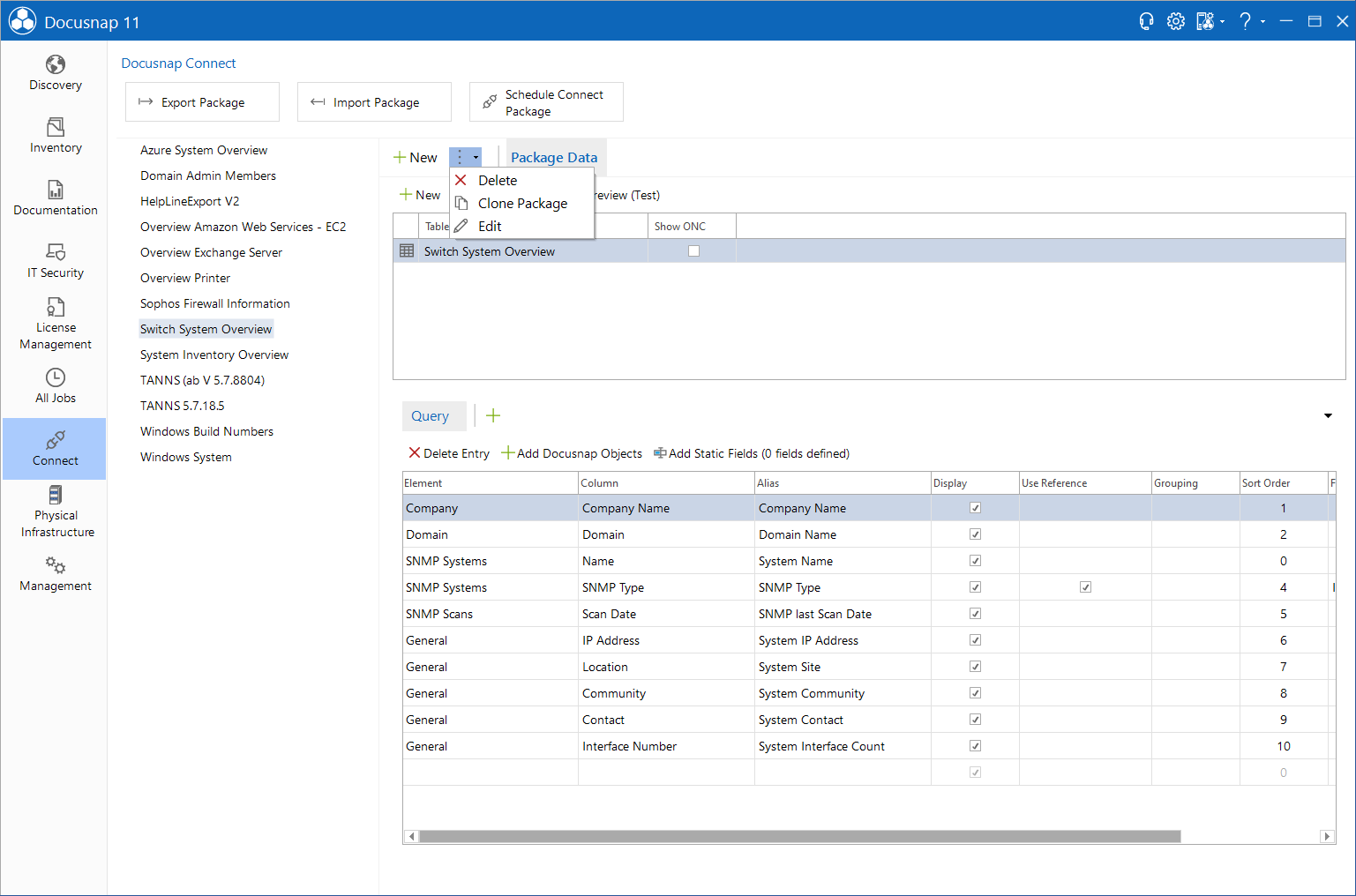The height and width of the screenshot is (896, 1356).
Task: Toggle Use Reference for SNMP Type row
Action: pos(1085,587)
